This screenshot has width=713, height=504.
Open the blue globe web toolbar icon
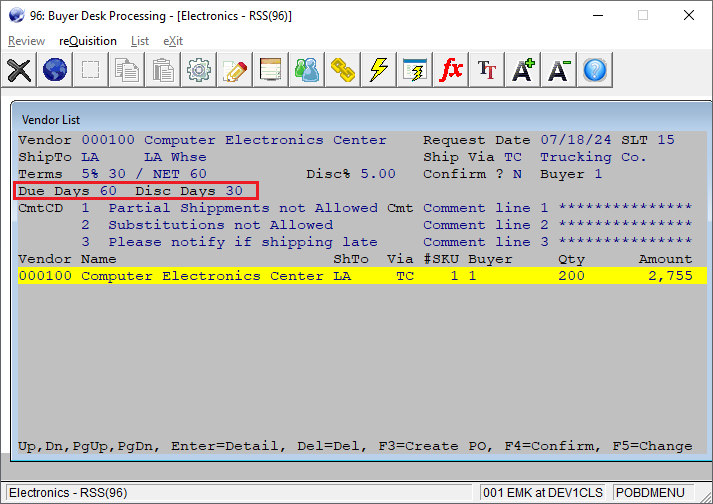55,70
